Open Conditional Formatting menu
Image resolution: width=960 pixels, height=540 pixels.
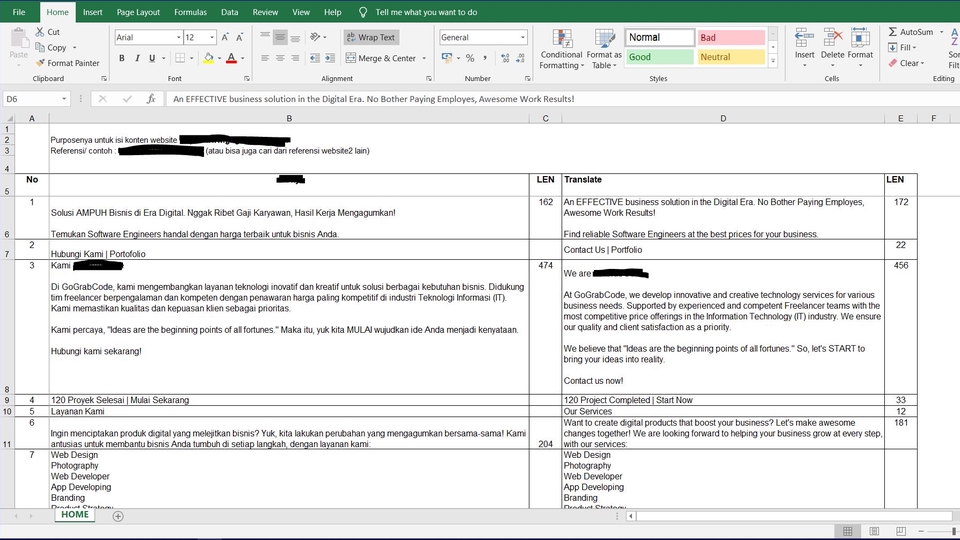[561, 49]
